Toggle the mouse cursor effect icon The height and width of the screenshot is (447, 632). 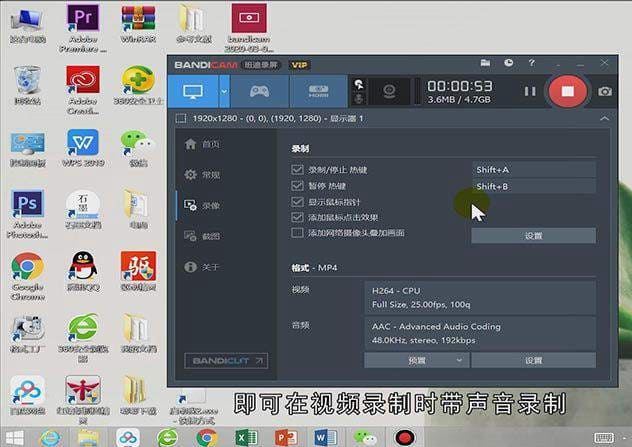coord(358,85)
